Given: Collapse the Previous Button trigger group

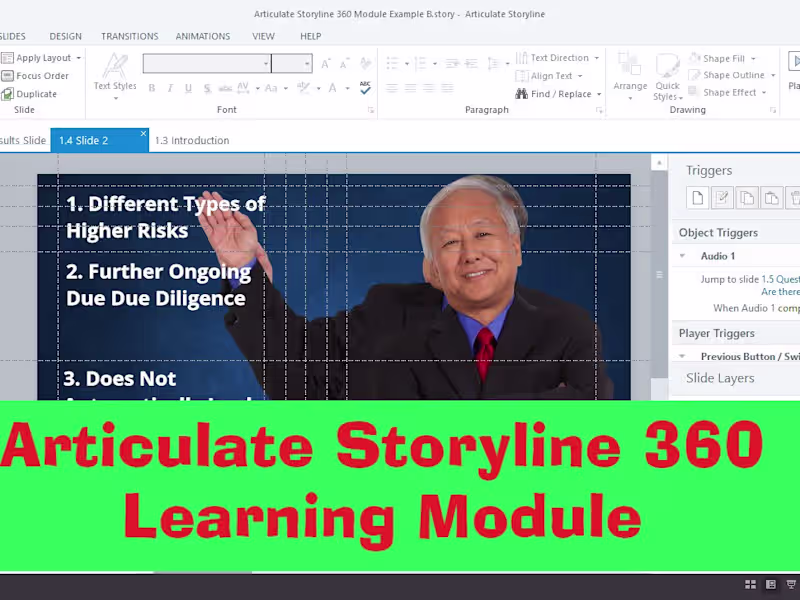Looking at the screenshot, I should point(683,356).
